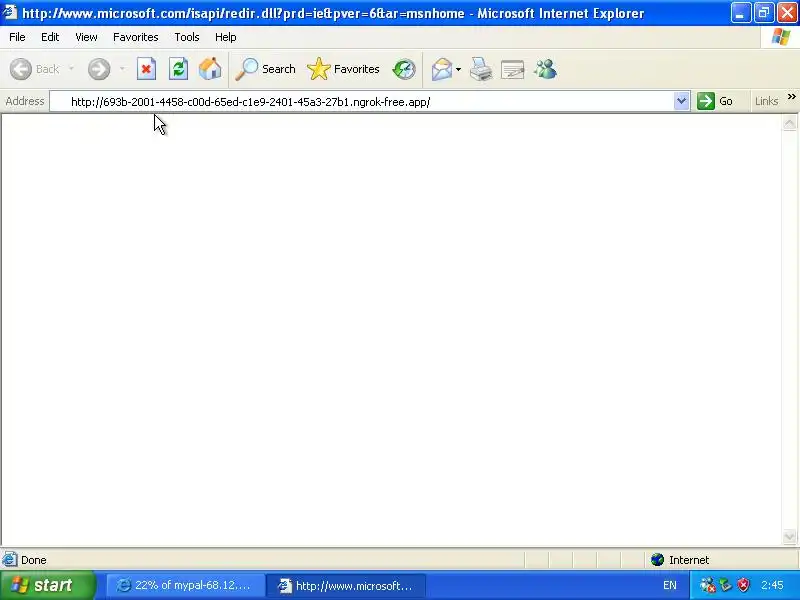The height and width of the screenshot is (600, 800).
Task: Click the Mail envelope icon
Action: click(442, 69)
